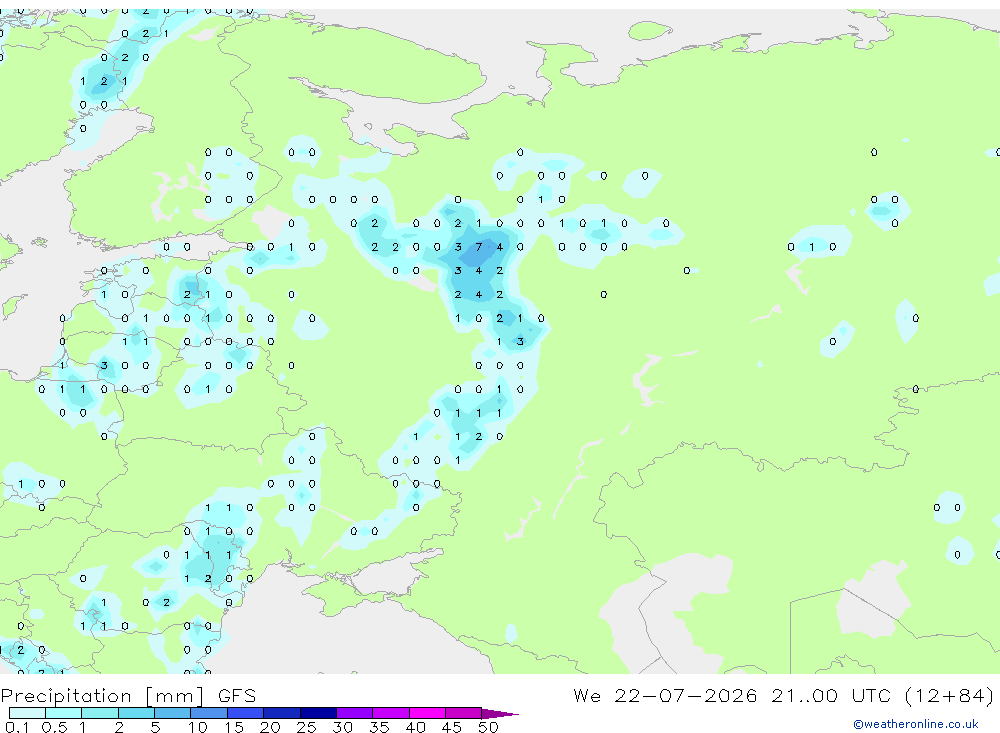Select the 45–50 mm legend swatch
This screenshot has width=1000, height=733.
pos(464,713)
